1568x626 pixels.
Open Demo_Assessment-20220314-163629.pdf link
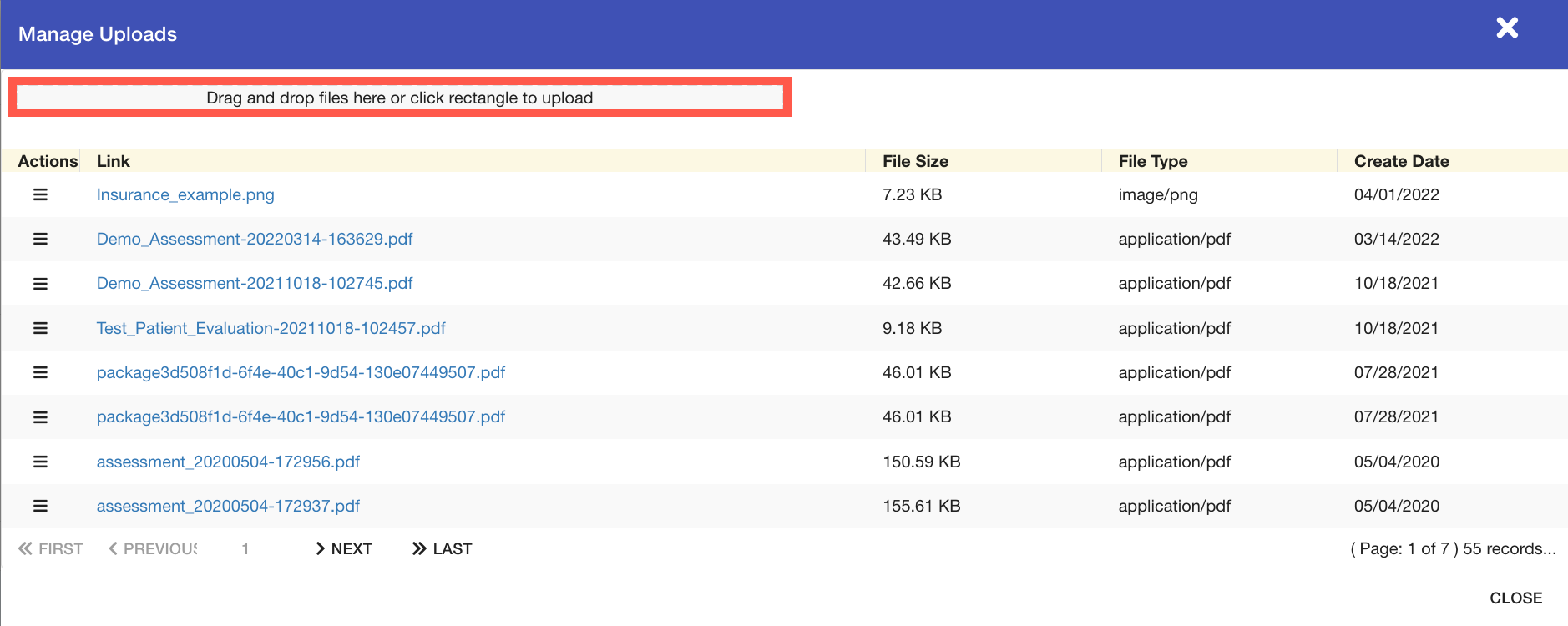pyautogui.click(x=255, y=239)
